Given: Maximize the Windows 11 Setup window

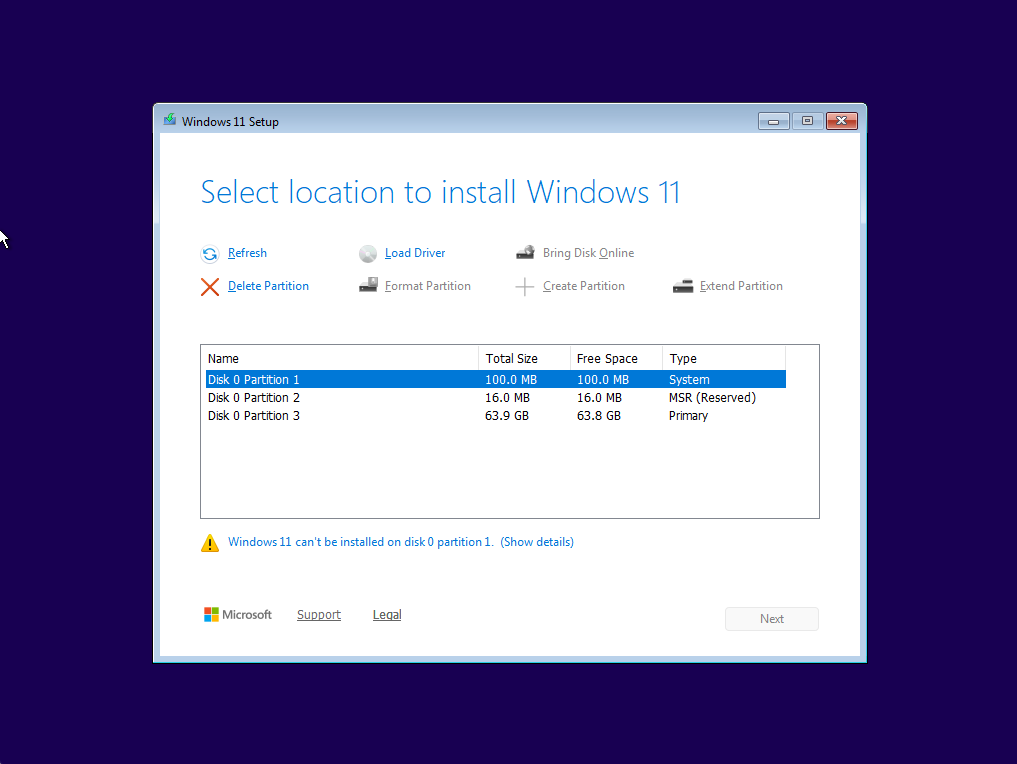Looking at the screenshot, I should tap(808, 121).
